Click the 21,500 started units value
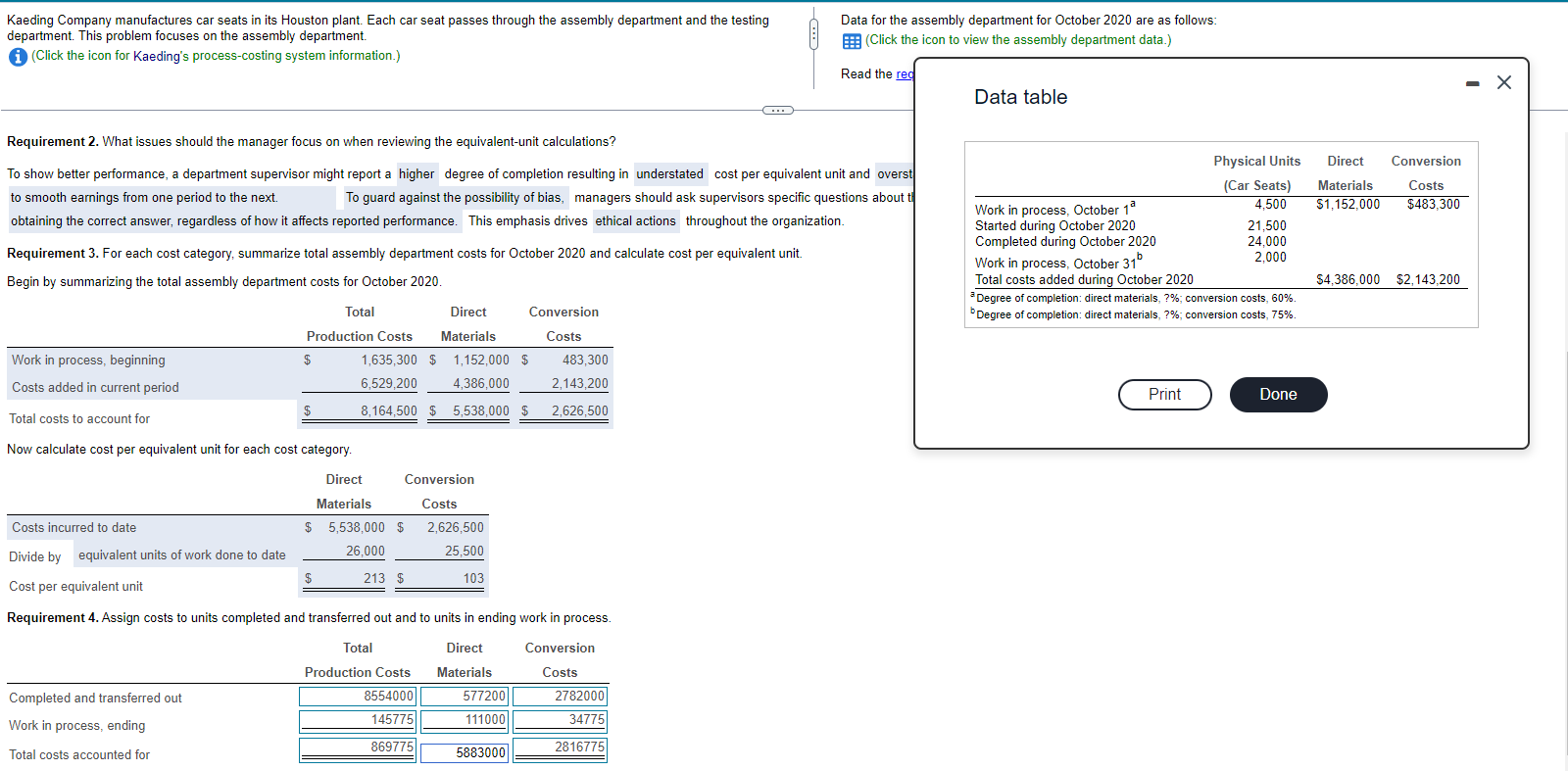The image size is (1568, 771). [x=1267, y=226]
